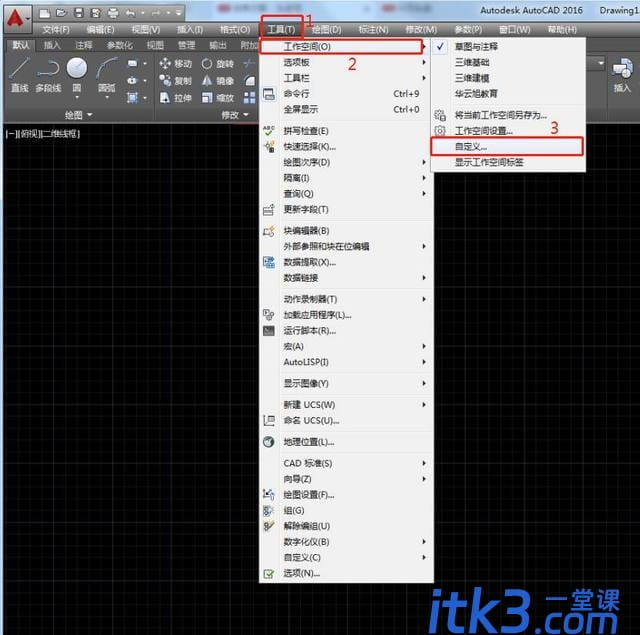Select the Ellipse draw tool icon

[132, 81]
